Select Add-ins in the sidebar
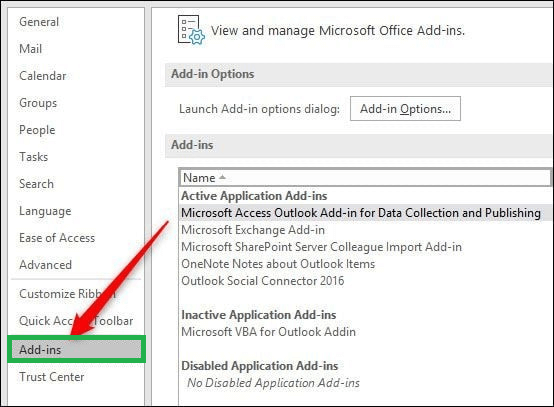Viewport: 554px width, 407px height. (76, 349)
